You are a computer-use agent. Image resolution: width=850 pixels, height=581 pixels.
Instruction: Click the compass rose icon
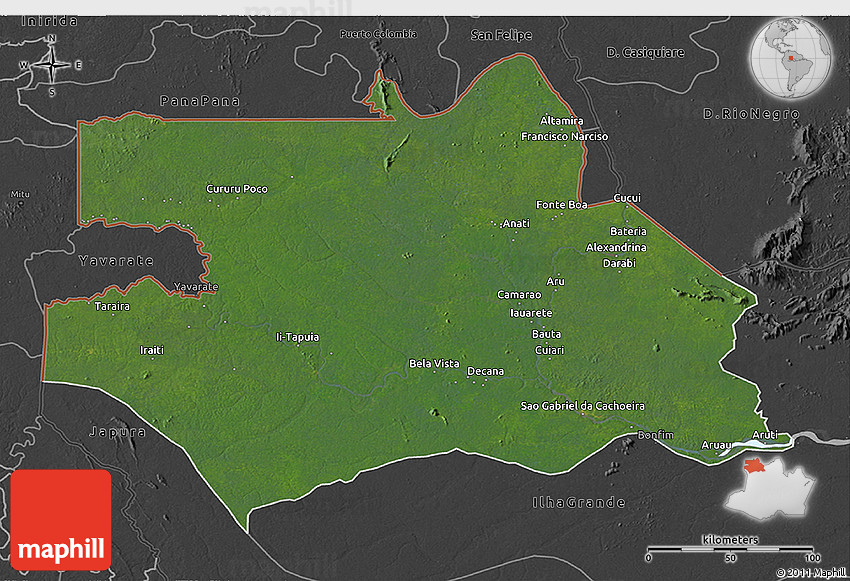(x=51, y=66)
